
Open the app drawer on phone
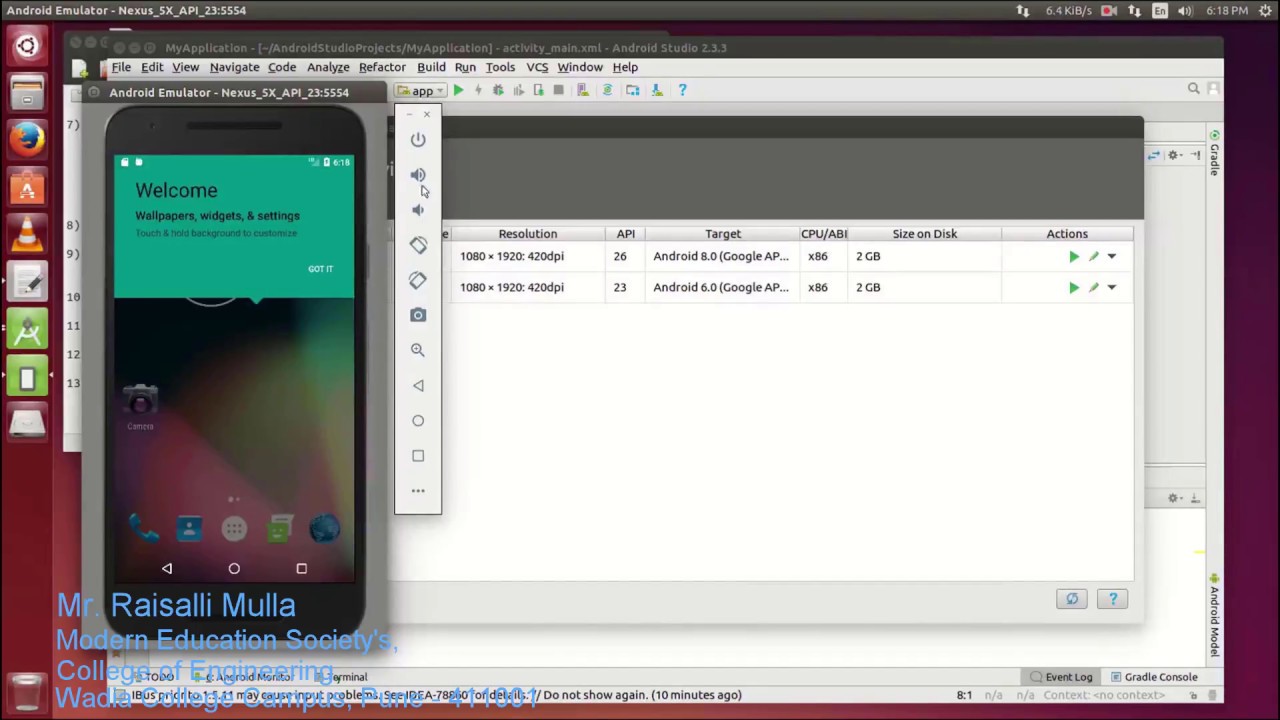pyautogui.click(x=234, y=529)
